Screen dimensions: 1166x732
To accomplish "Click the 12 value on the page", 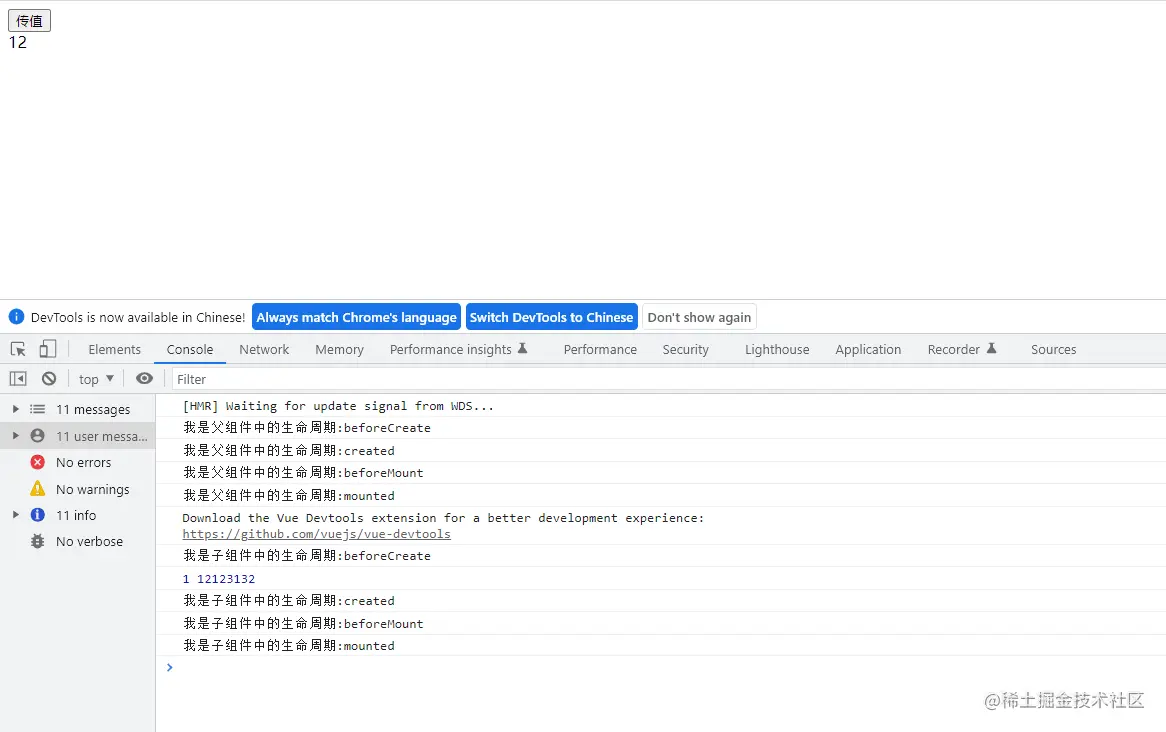I will (x=18, y=42).
